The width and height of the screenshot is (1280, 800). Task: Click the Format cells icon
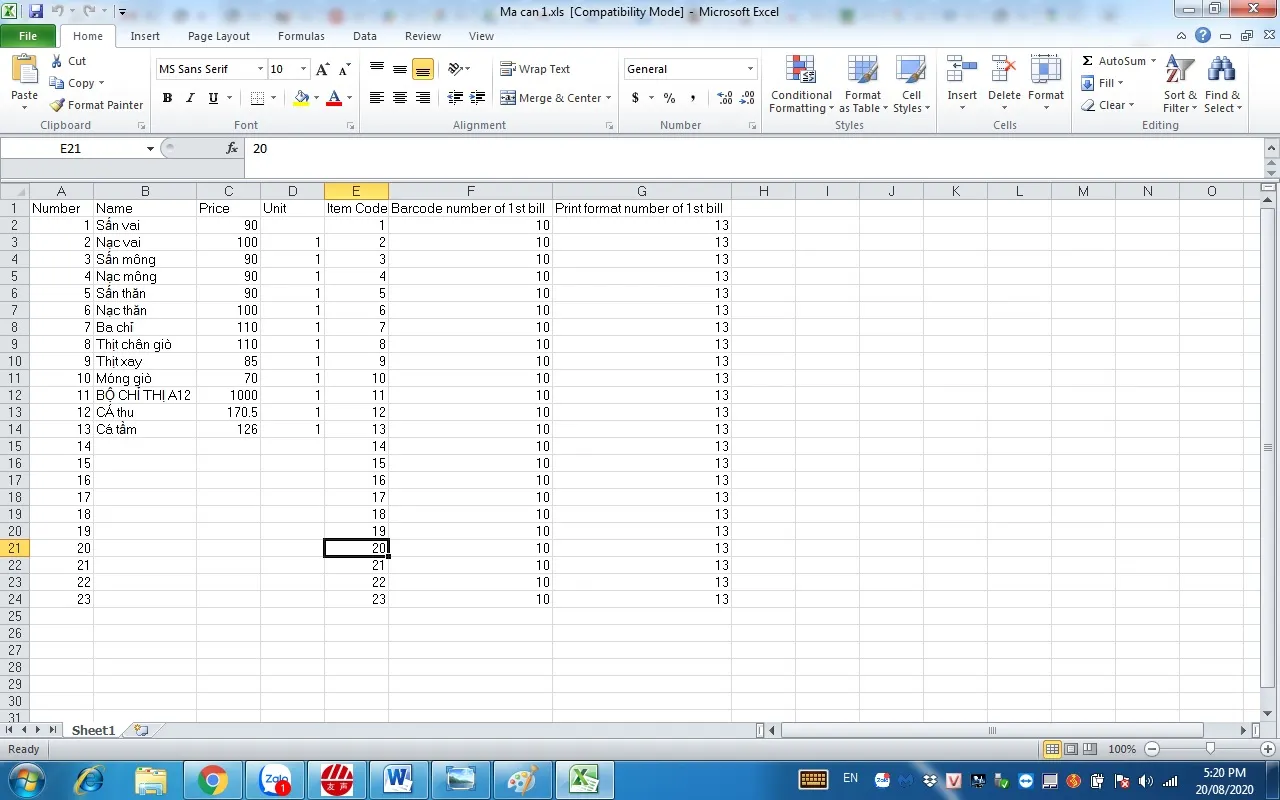click(1046, 70)
